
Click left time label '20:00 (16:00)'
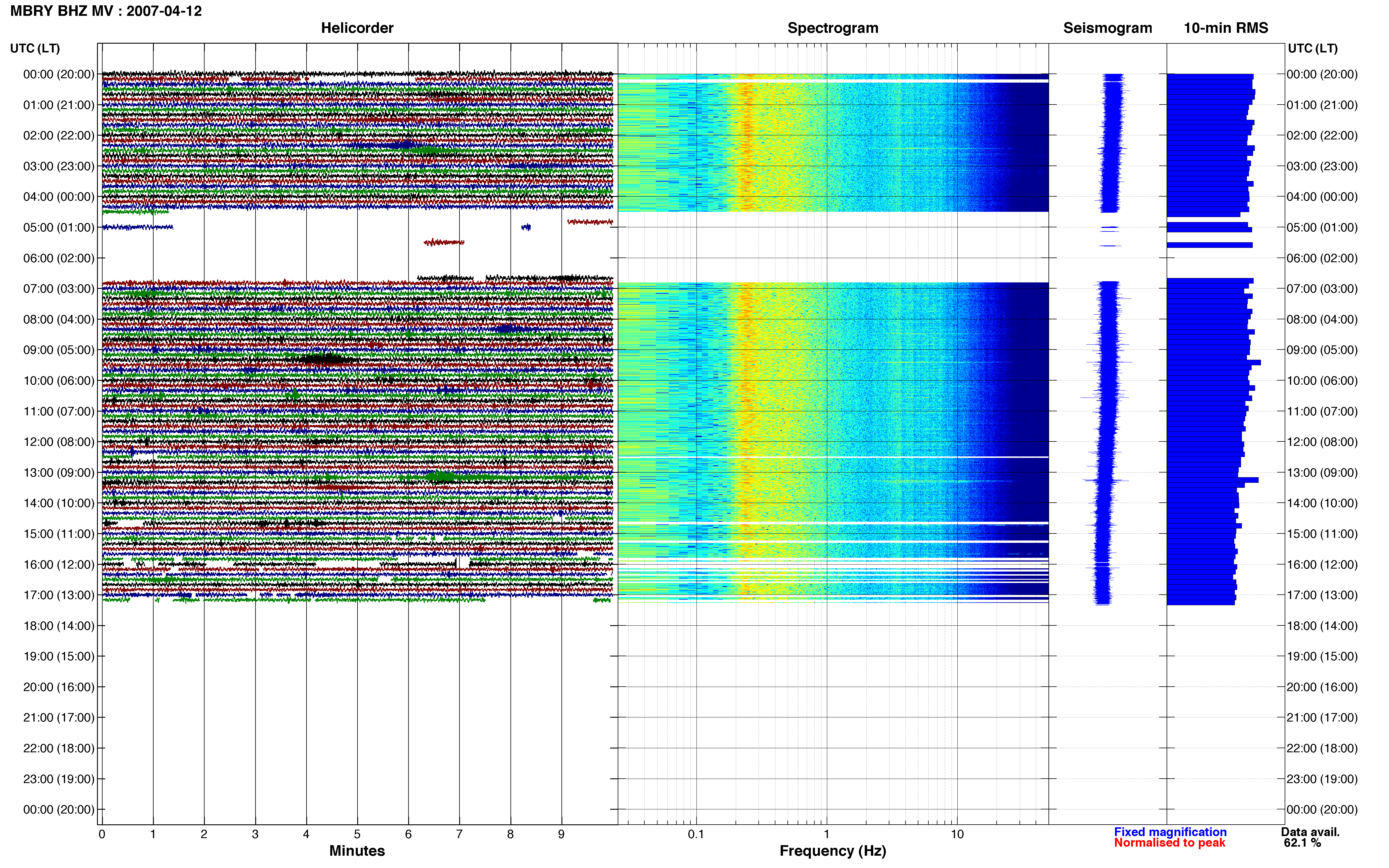[59, 687]
